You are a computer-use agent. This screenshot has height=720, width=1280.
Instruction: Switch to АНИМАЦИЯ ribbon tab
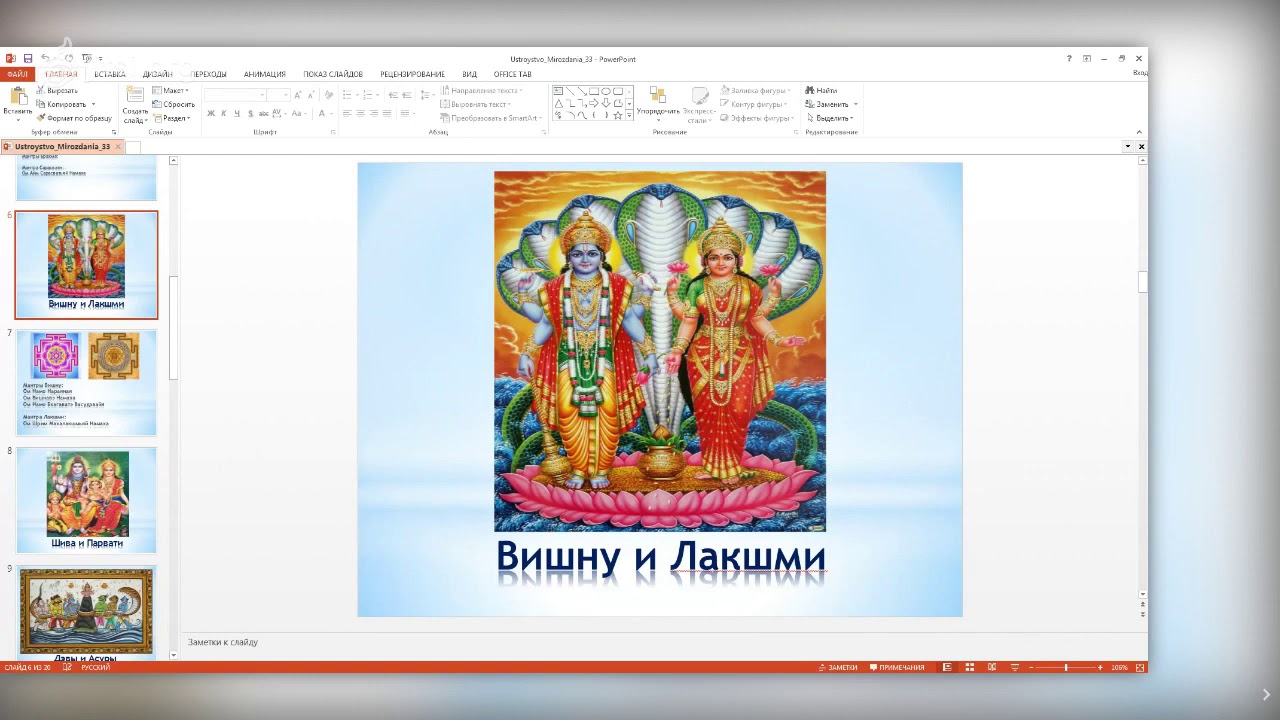tap(265, 74)
